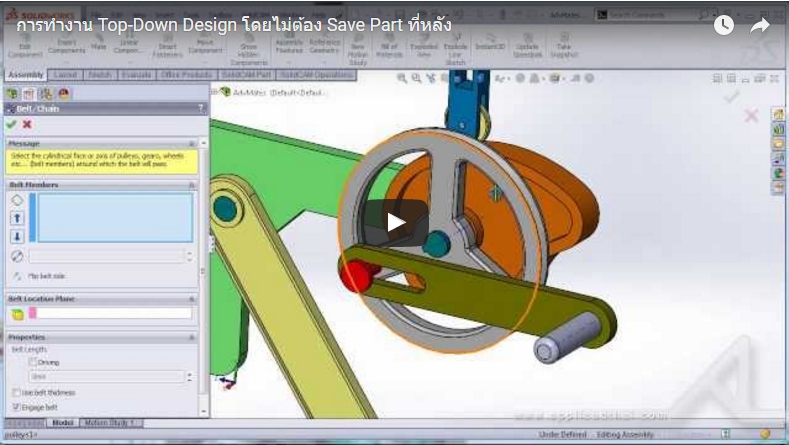This screenshot has width=789, height=445.
Task: Cancel Belt/Chain with the red X
Action: [x=27, y=124]
